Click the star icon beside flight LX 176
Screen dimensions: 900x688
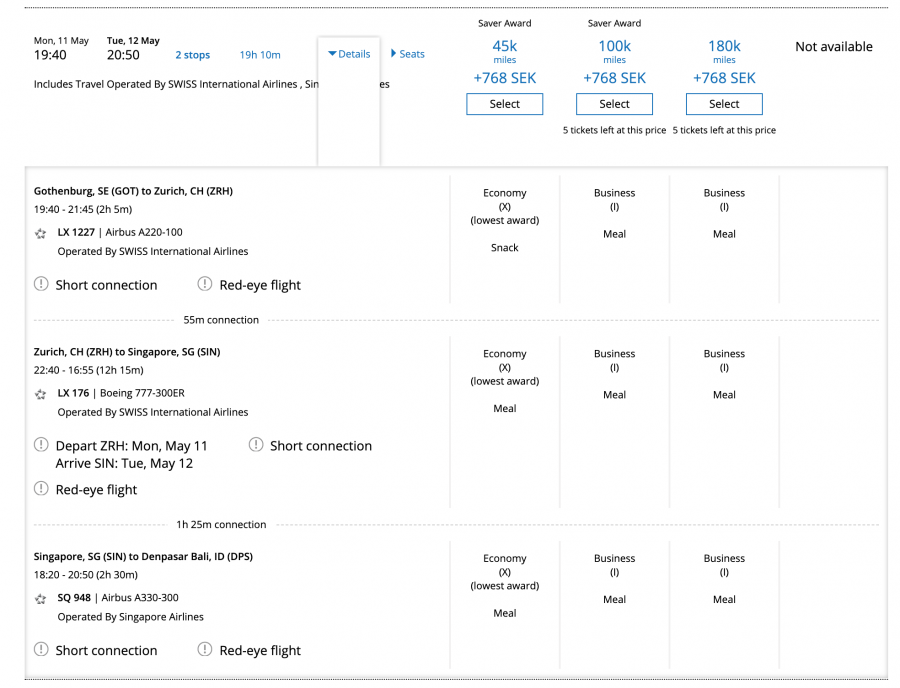41,392
